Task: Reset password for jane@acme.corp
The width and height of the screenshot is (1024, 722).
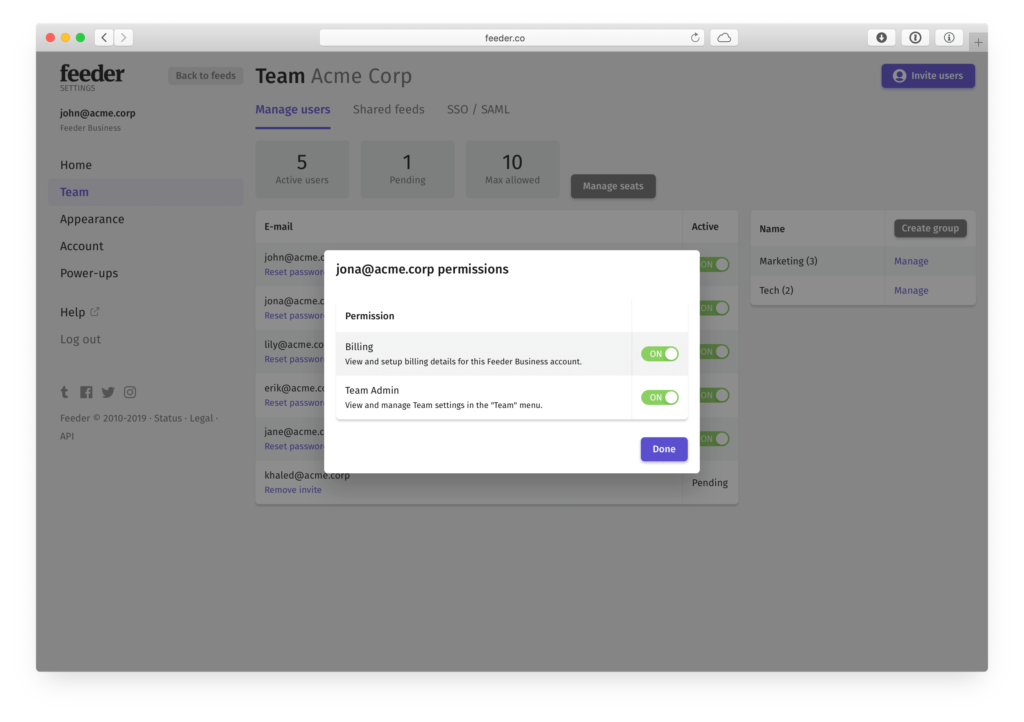Action: point(294,447)
